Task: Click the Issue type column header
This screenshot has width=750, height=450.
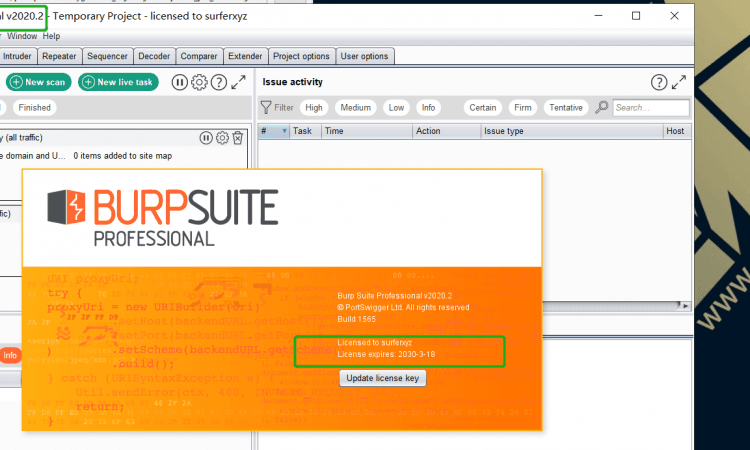Action: point(571,131)
